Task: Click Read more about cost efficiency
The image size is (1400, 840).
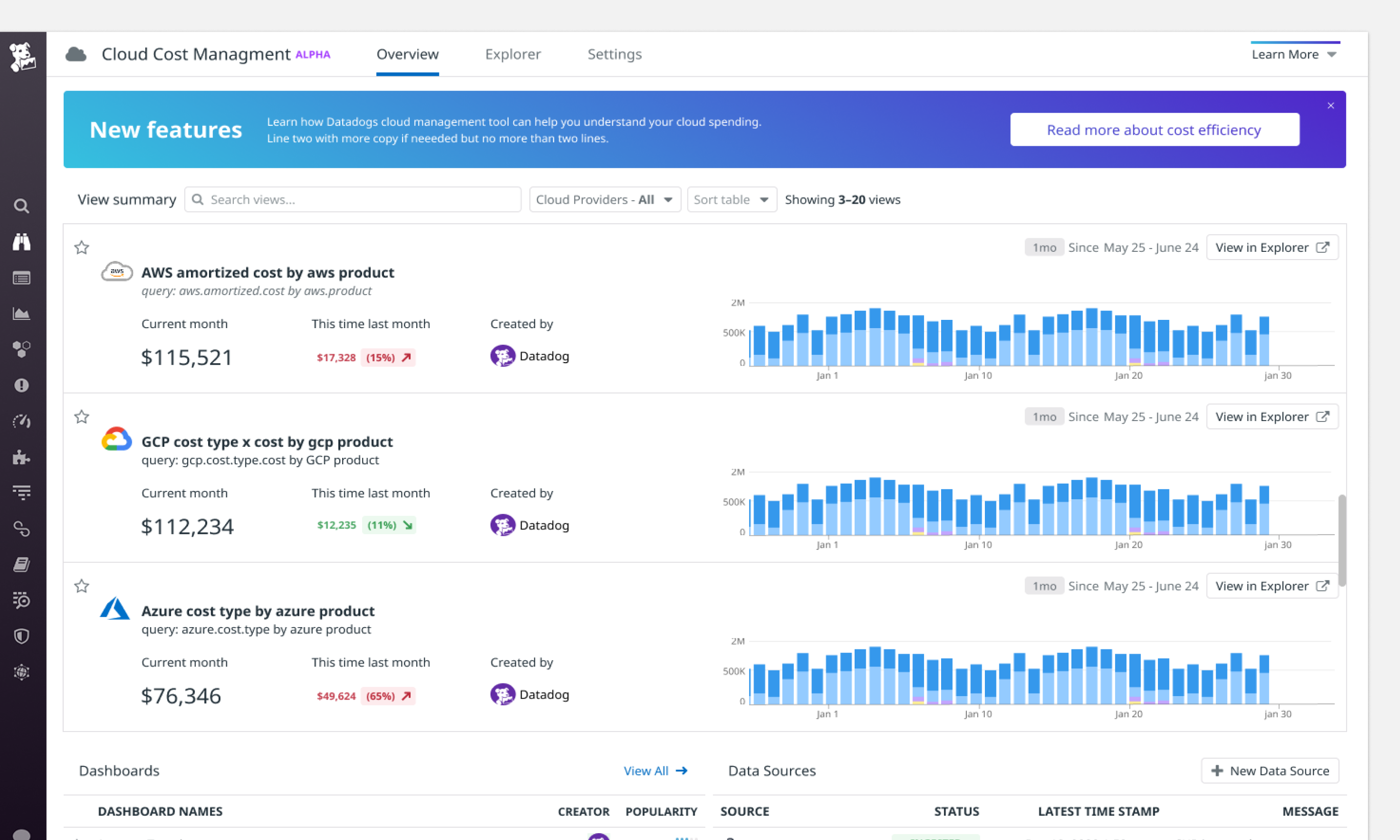Action: (x=1154, y=130)
